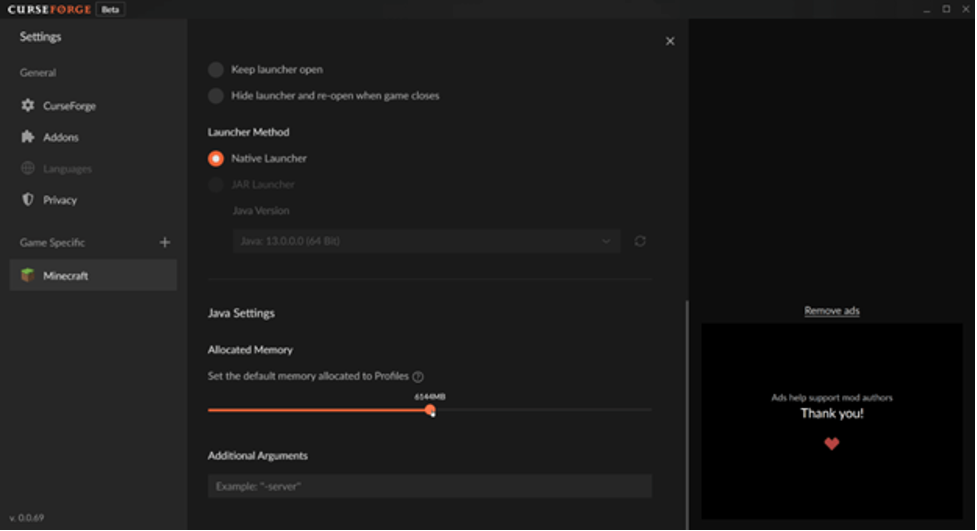Viewport: 977px width, 531px height.
Task: Open Languages settings section
Action: 67,169
